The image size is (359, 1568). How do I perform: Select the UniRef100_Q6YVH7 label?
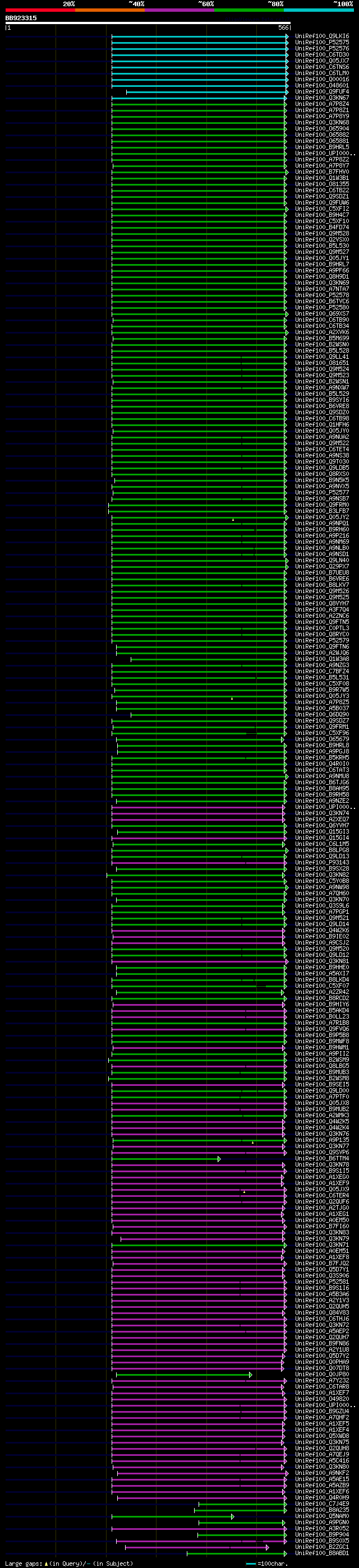[x=323, y=825]
